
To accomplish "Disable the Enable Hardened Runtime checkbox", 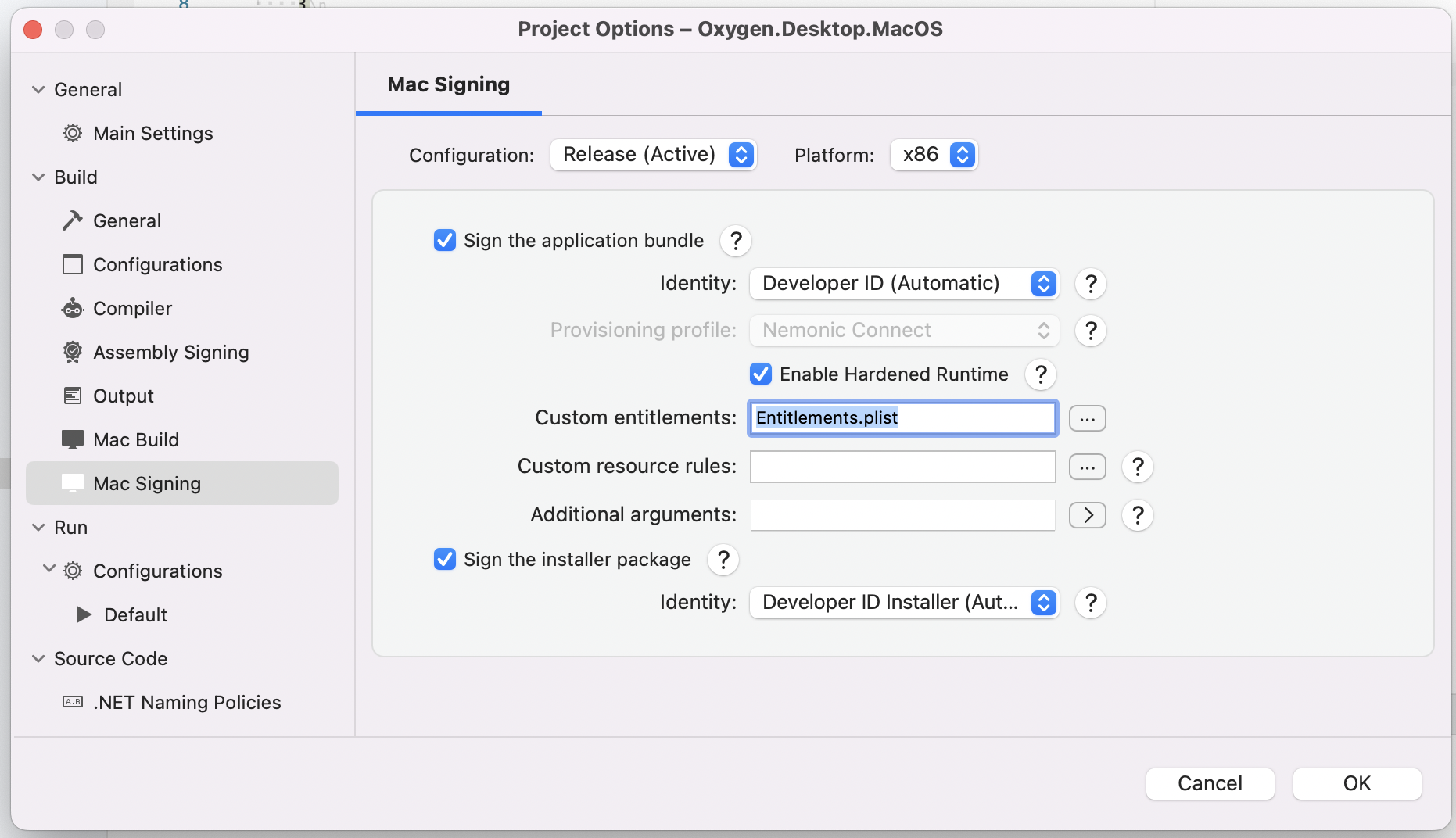I will pyautogui.click(x=761, y=374).
